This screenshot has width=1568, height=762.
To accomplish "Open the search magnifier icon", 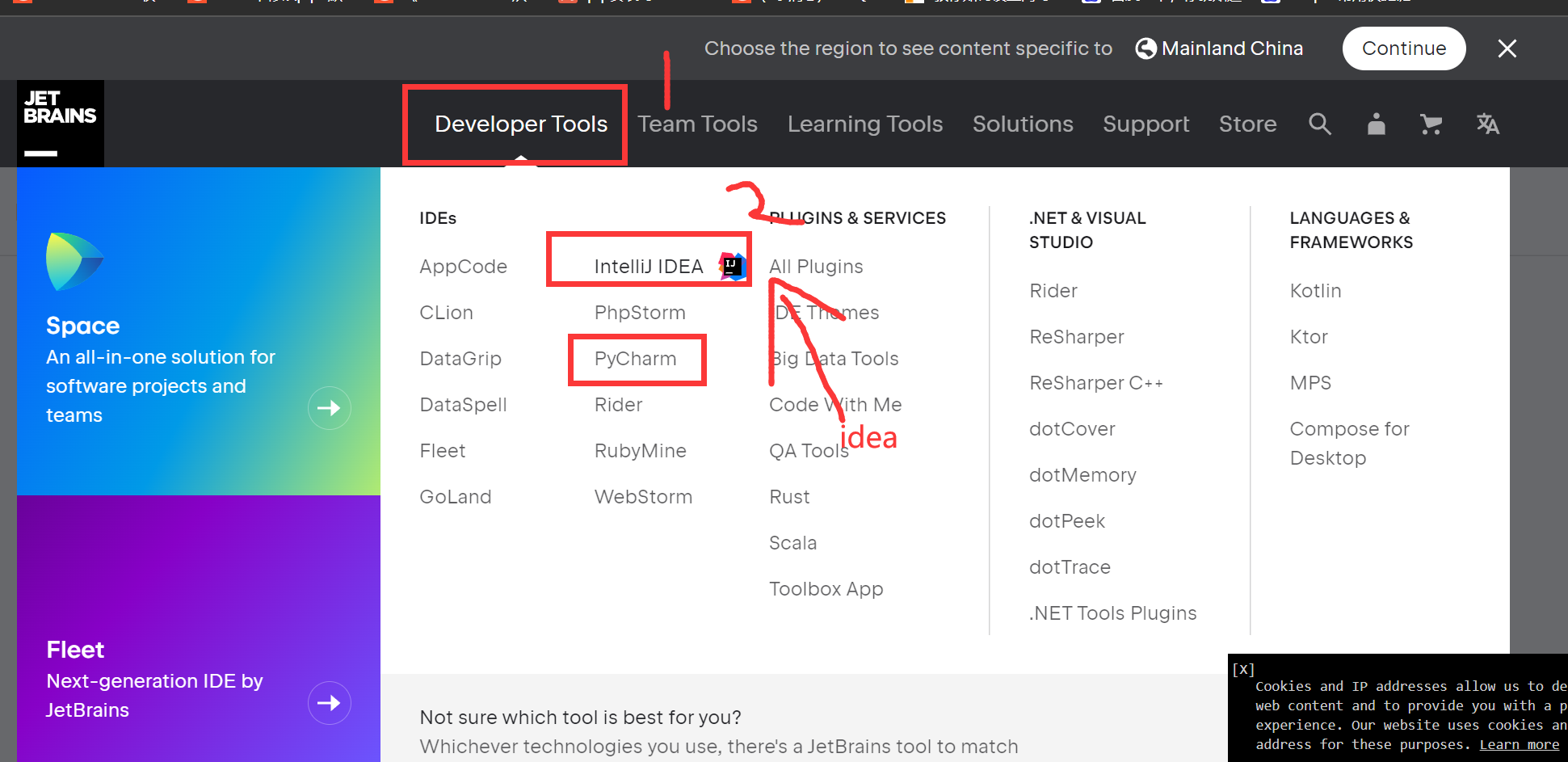I will click(x=1320, y=124).
